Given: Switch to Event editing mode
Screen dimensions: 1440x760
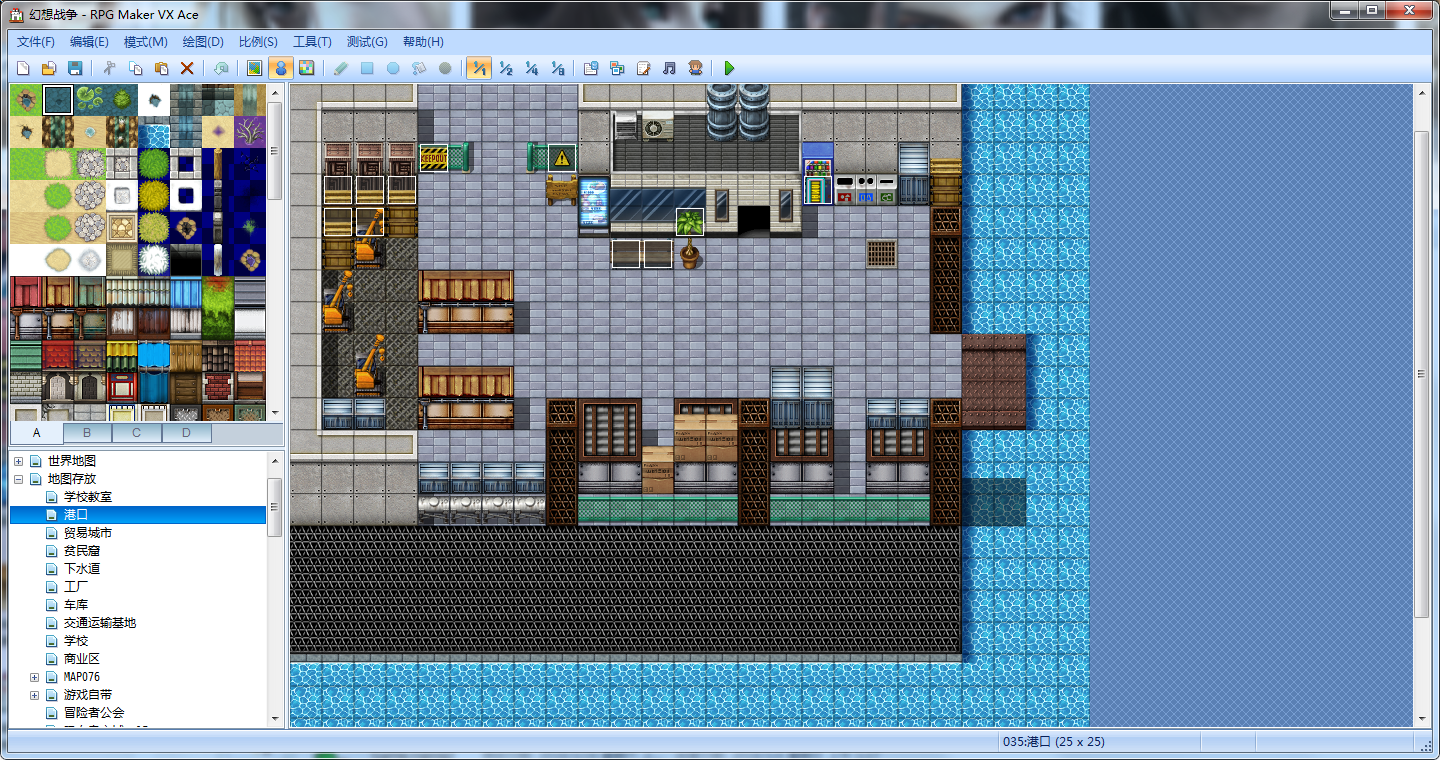Looking at the screenshot, I should click(281, 68).
